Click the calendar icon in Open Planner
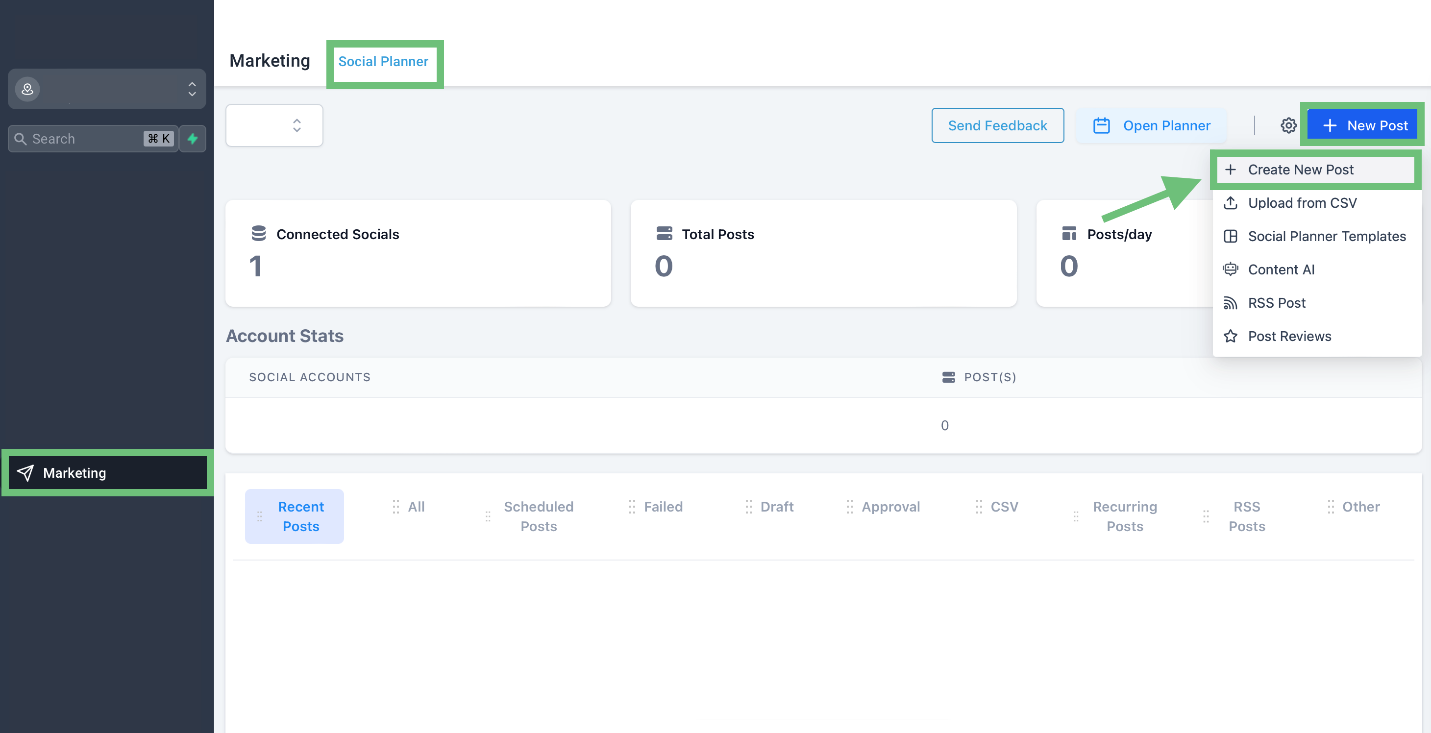1431x733 pixels. (1101, 126)
